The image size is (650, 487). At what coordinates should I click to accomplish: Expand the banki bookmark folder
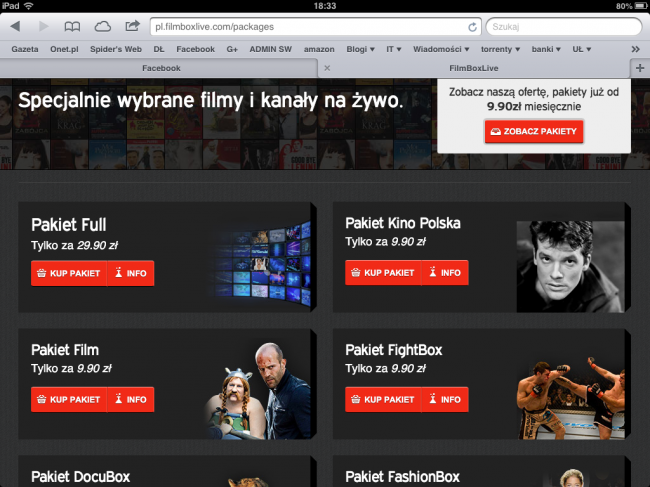[546, 49]
